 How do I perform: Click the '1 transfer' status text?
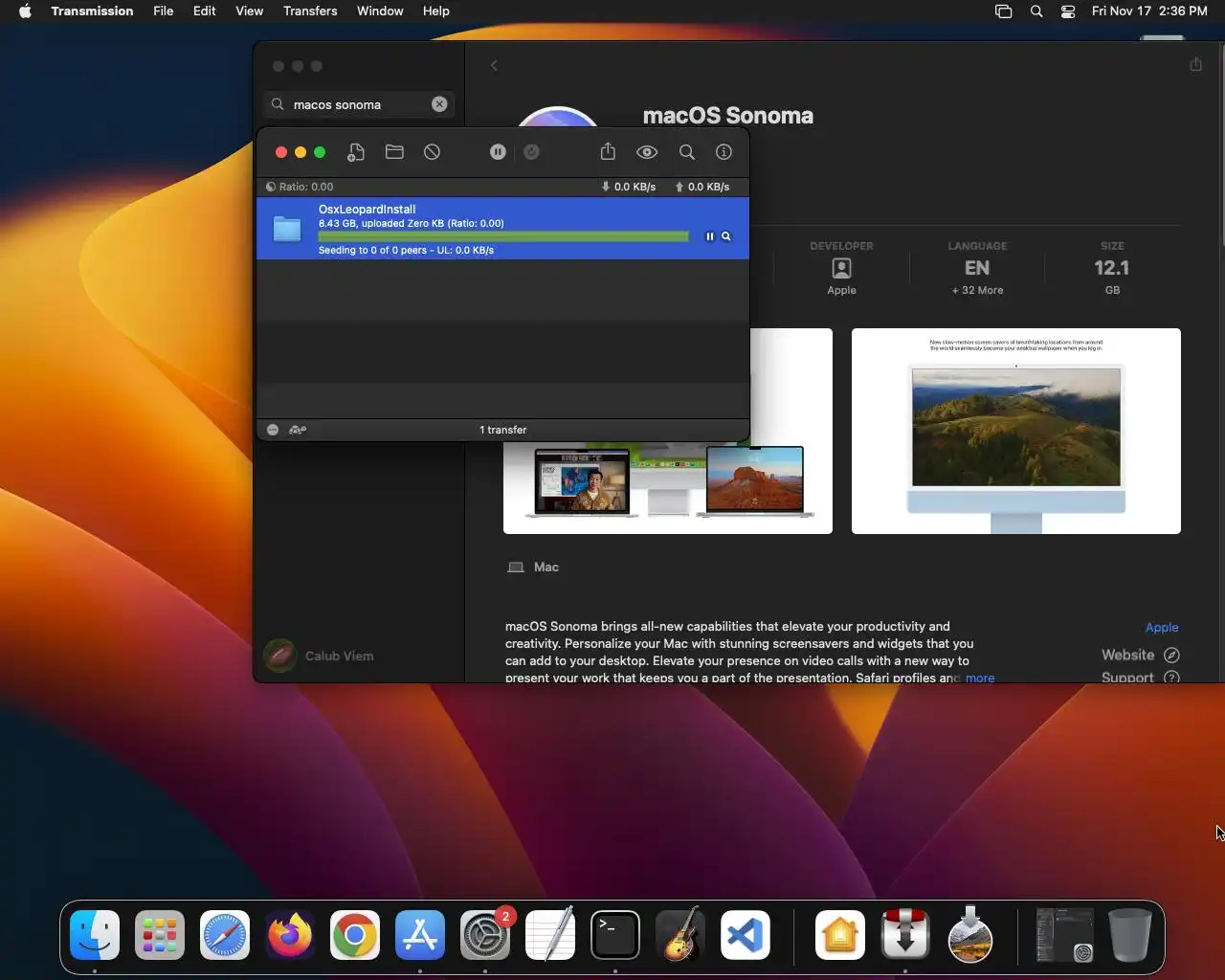[x=503, y=430]
